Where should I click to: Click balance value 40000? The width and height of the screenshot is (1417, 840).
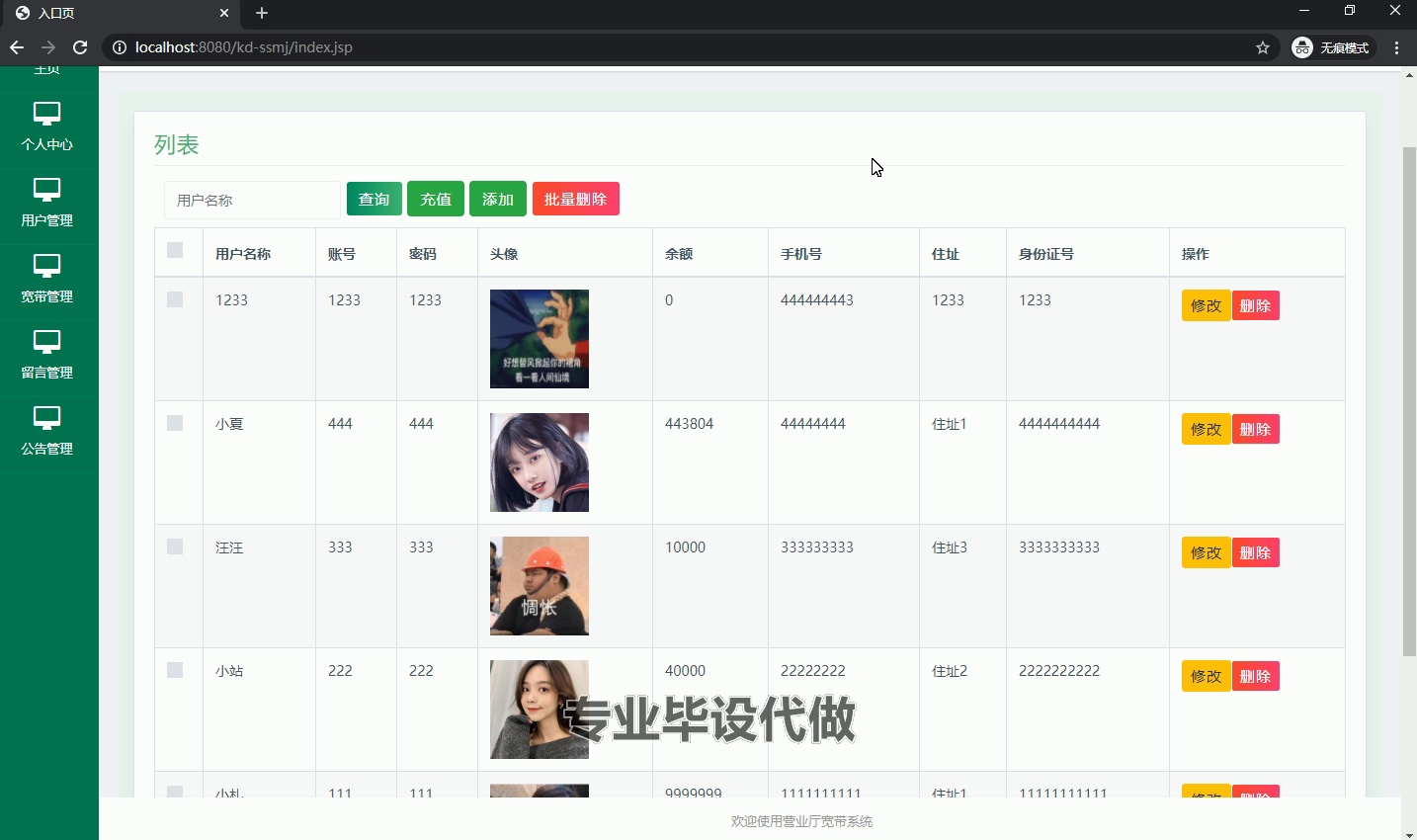click(686, 670)
